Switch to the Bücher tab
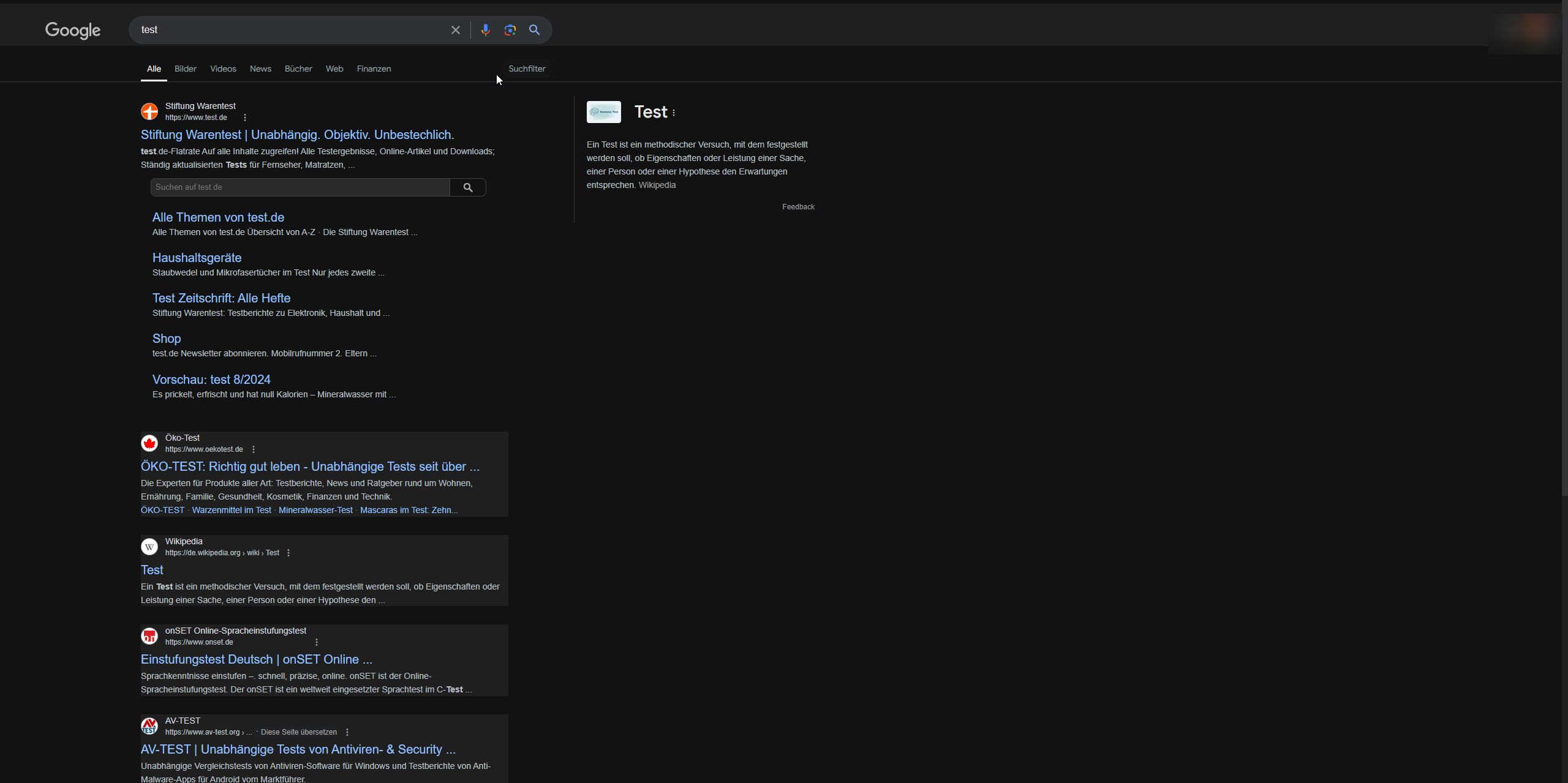 tap(298, 69)
